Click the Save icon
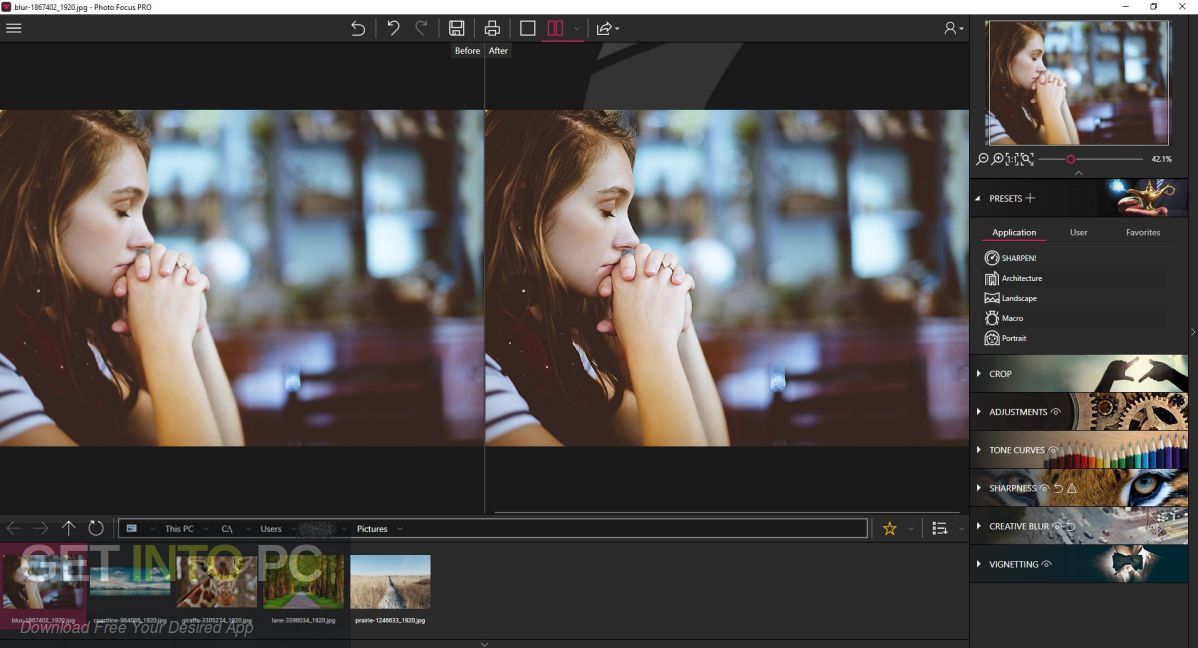 coord(456,28)
